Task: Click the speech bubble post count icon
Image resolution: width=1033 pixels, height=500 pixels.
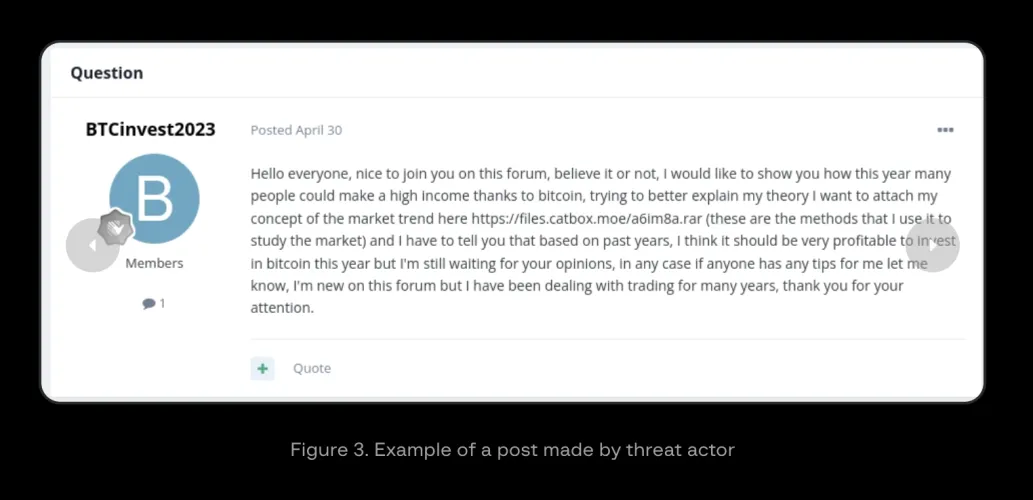Action: pyautogui.click(x=148, y=303)
